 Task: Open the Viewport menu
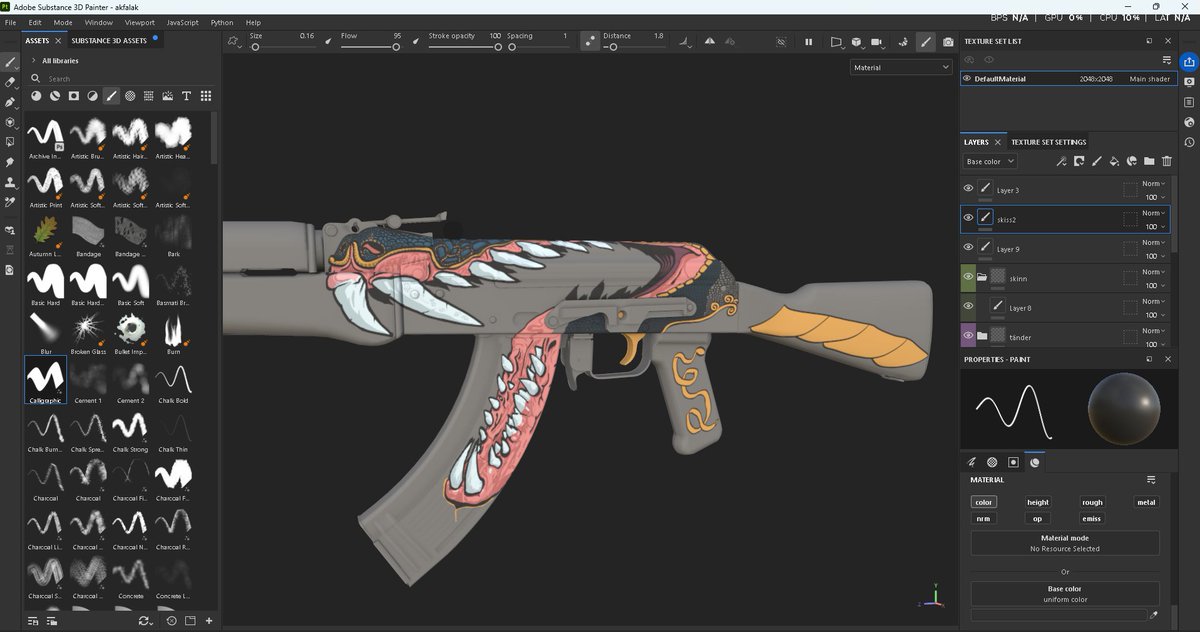140,22
